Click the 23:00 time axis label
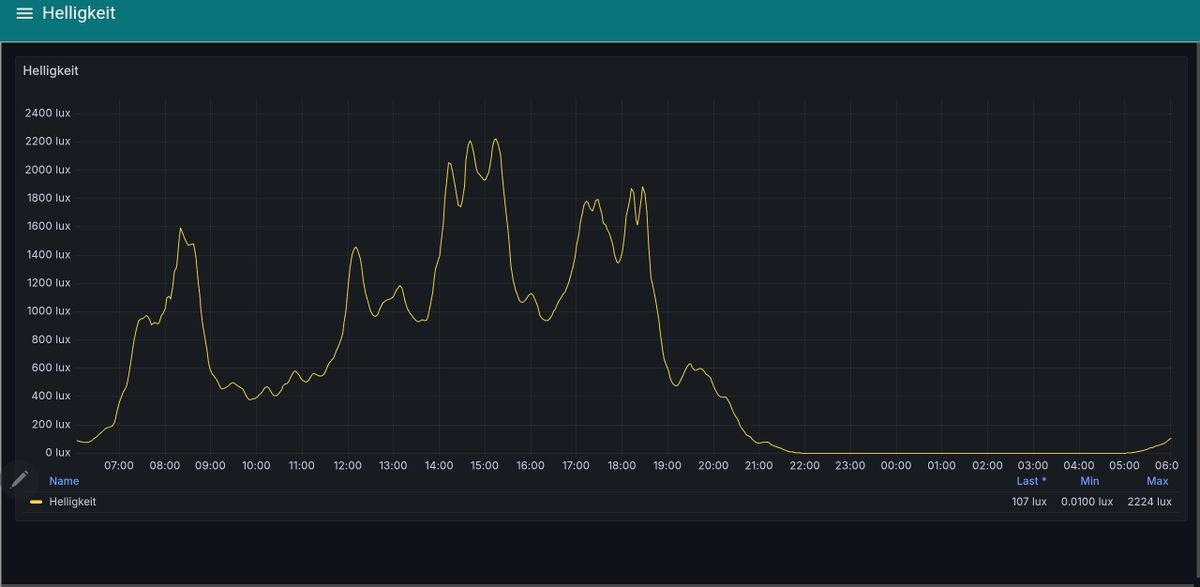The height and width of the screenshot is (587, 1200). [x=850, y=466]
